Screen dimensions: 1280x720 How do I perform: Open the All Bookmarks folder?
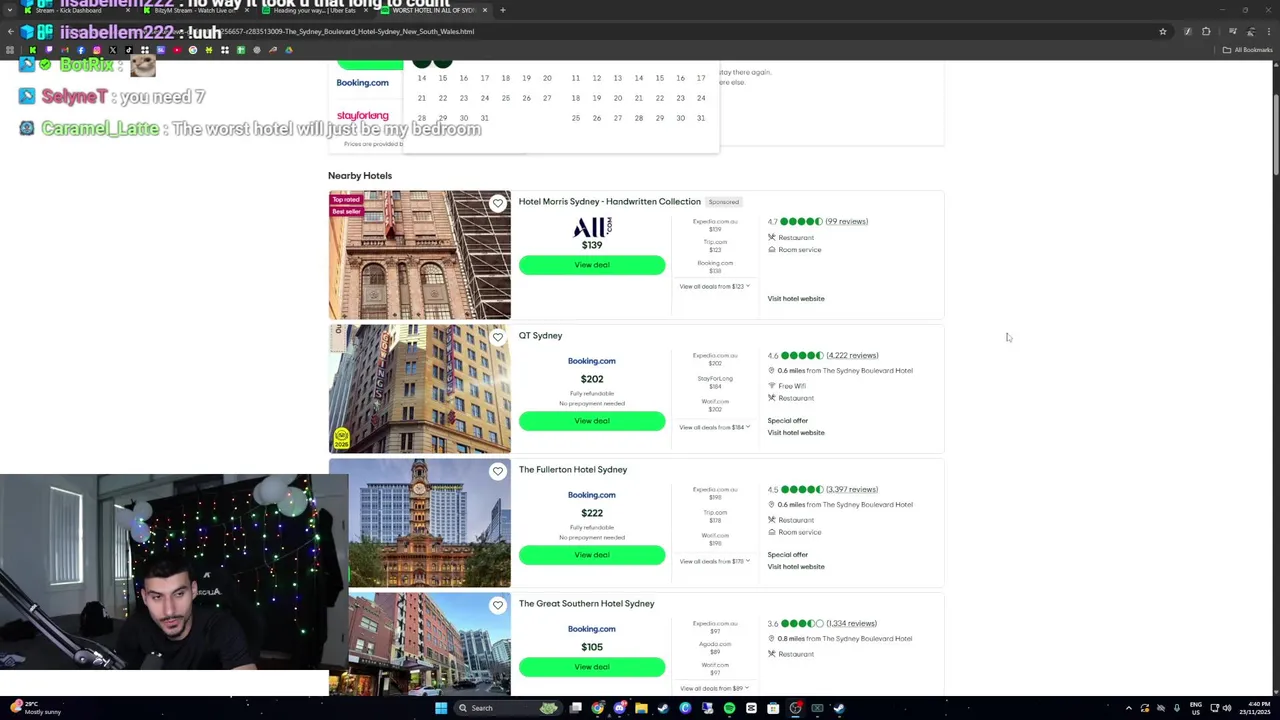(1249, 50)
